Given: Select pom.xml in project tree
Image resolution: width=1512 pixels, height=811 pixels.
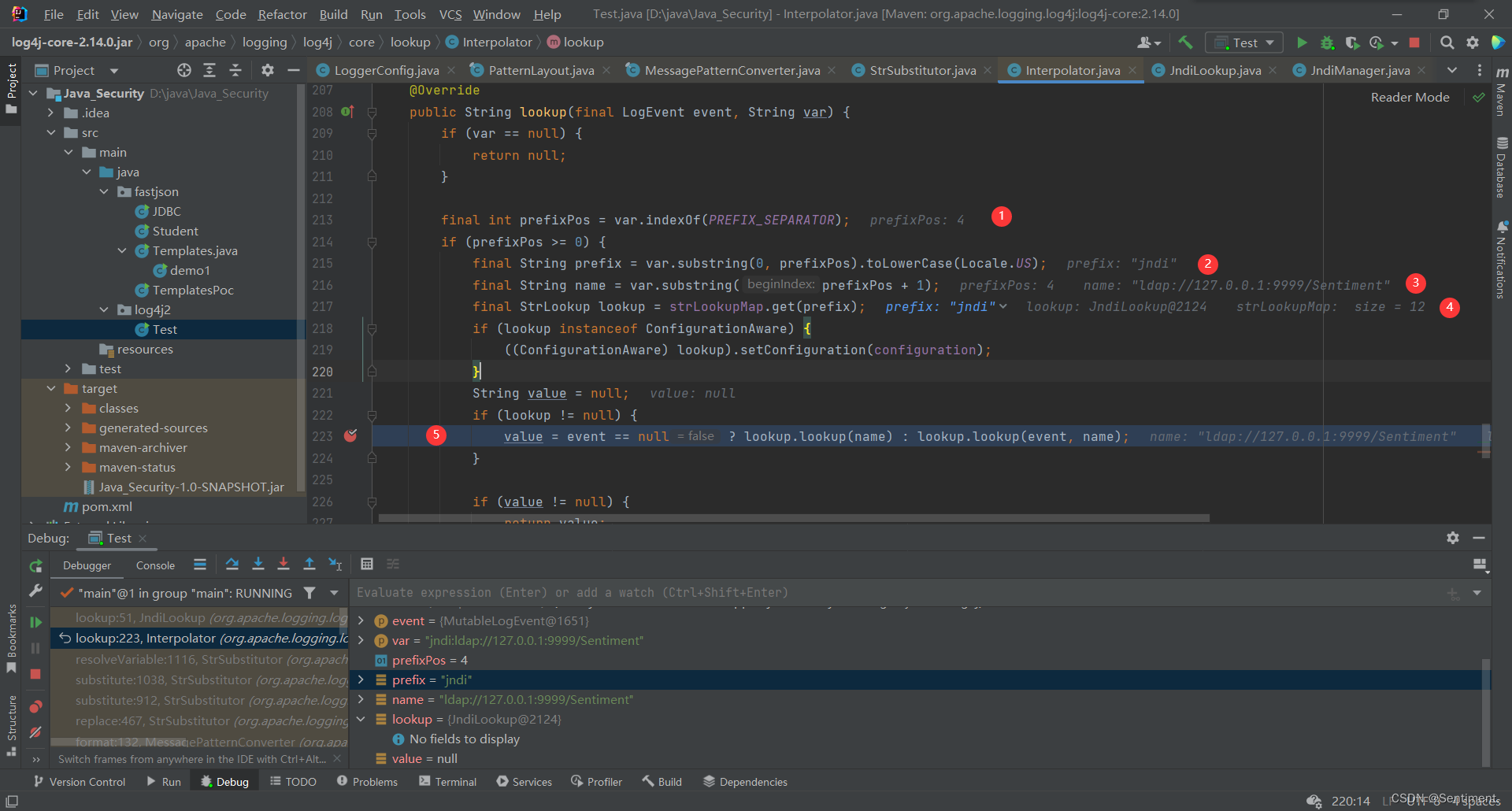Looking at the screenshot, I should coord(107,506).
